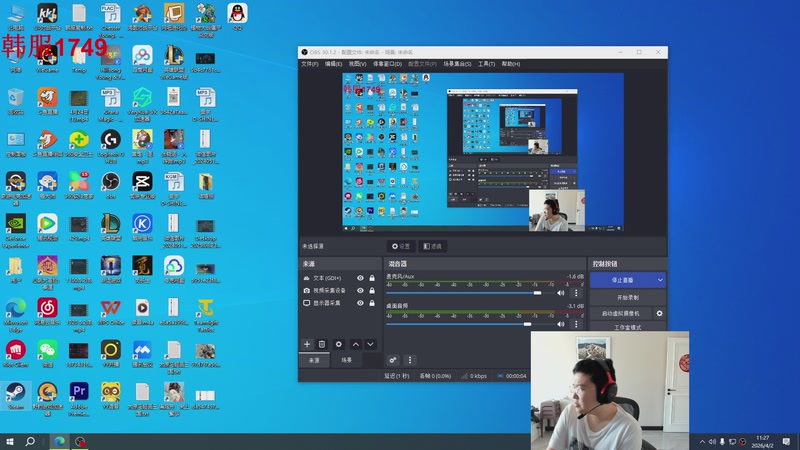The image size is (800, 450).
Task: Adjust the 桌面音频 volume slider handle
Action: pyautogui.click(x=527, y=324)
